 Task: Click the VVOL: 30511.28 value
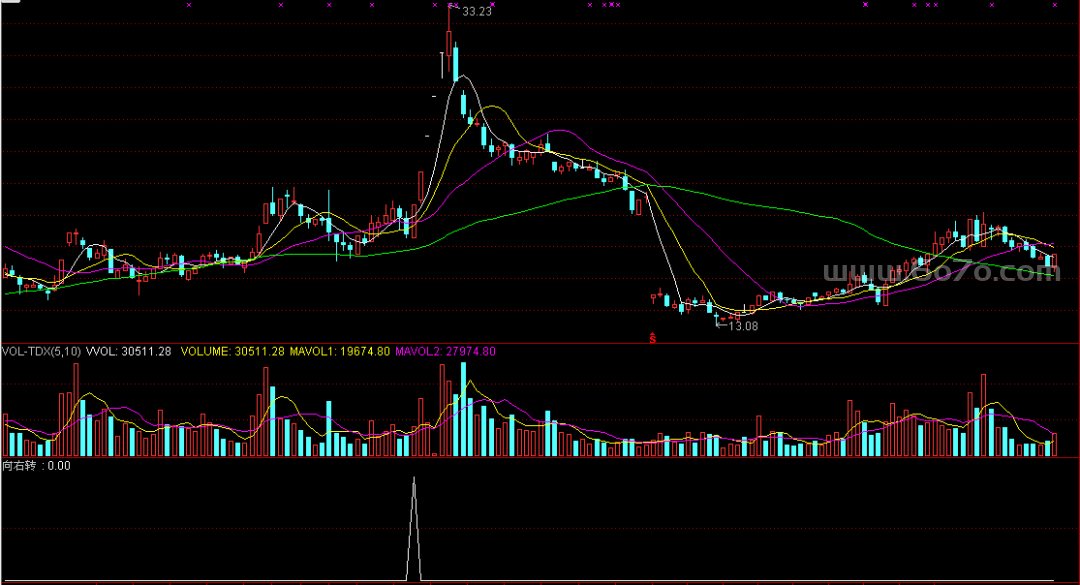[129, 351]
